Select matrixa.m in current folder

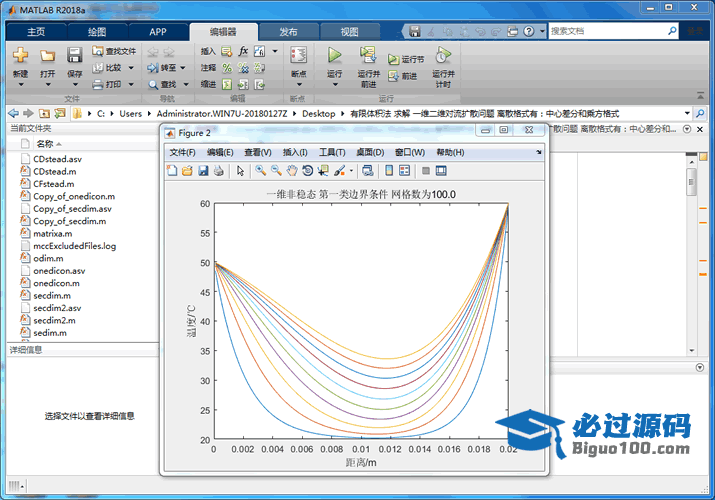(x=52, y=233)
